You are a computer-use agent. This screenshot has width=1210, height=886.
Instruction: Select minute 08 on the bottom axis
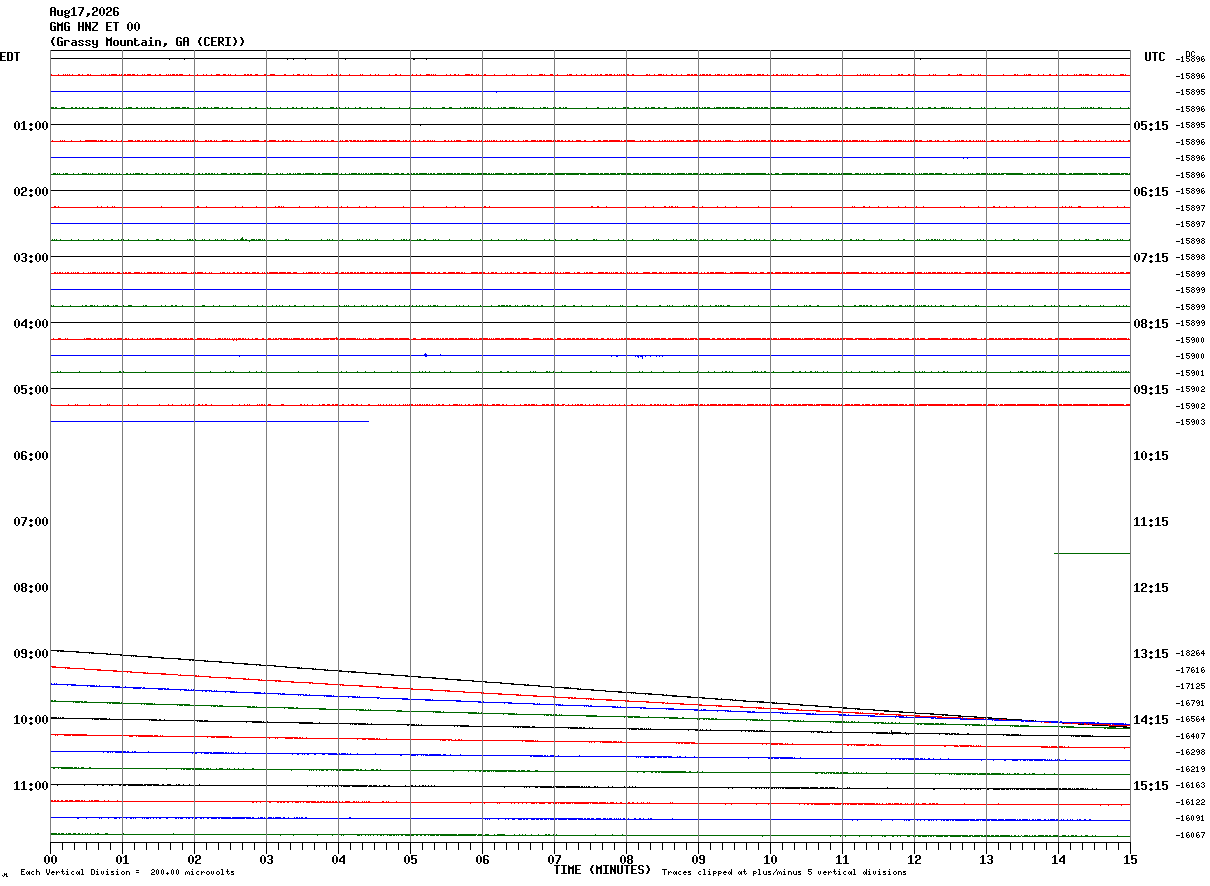pos(626,859)
